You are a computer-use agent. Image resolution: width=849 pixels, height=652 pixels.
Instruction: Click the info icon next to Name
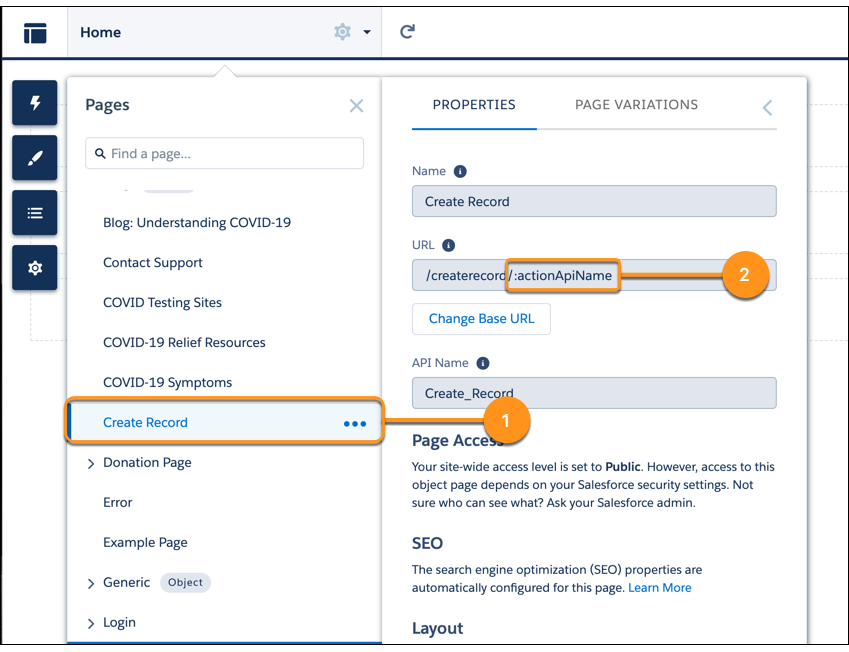pyautogui.click(x=460, y=171)
